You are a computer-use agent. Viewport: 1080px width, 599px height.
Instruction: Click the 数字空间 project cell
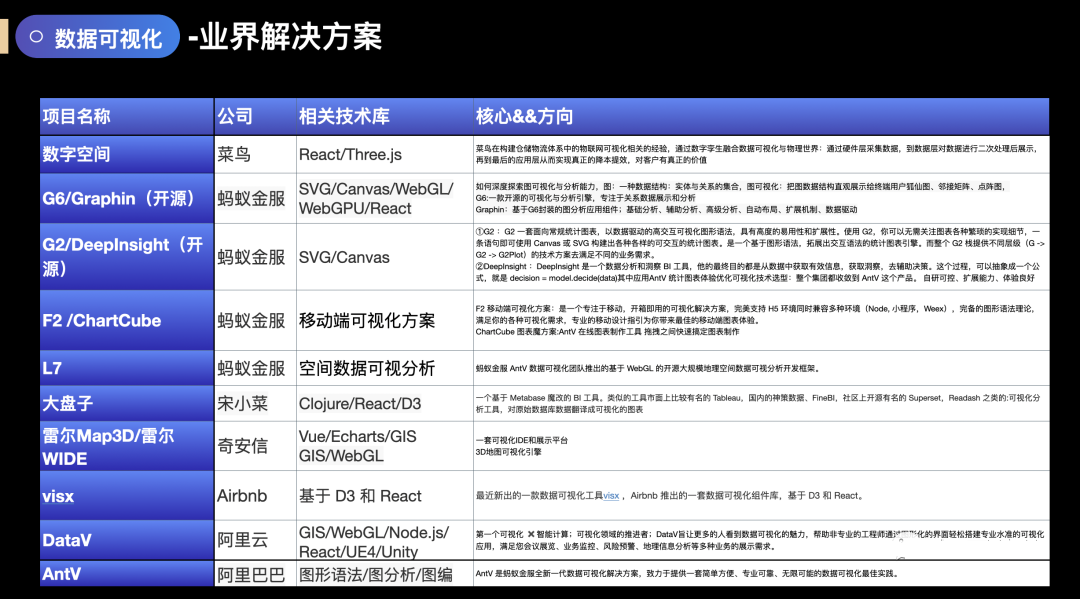point(127,154)
